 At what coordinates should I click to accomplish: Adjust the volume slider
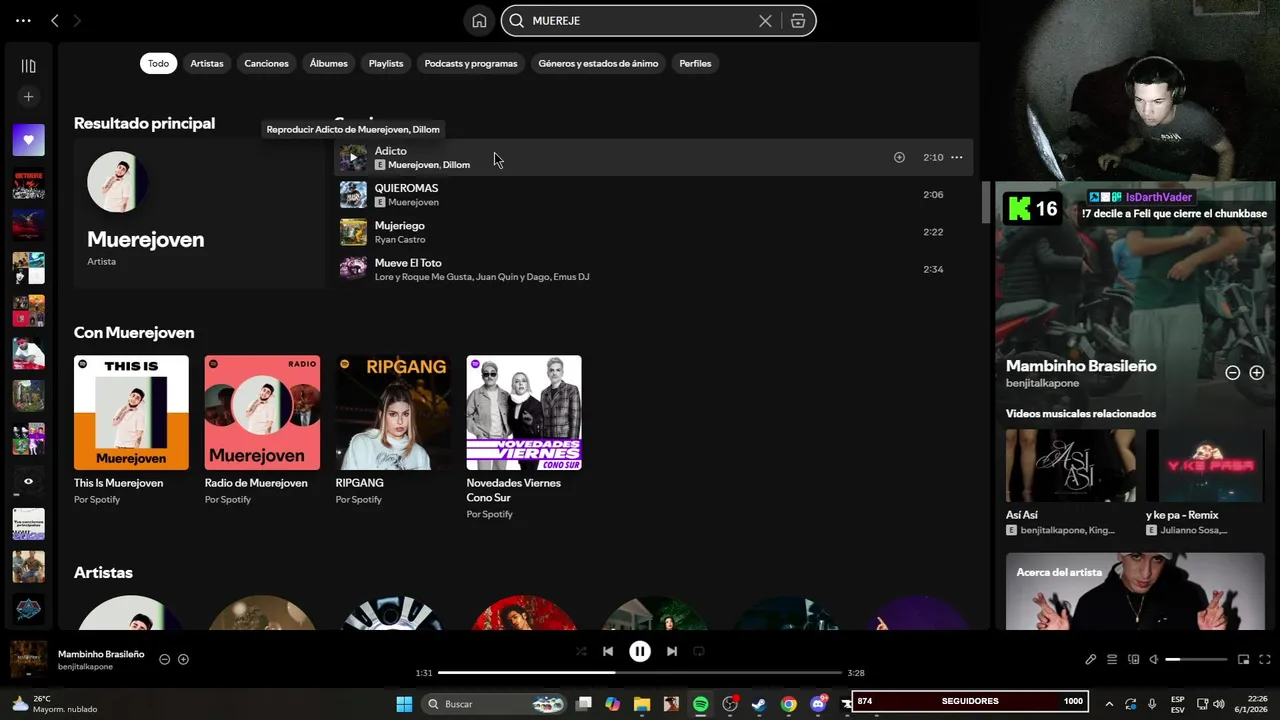(1196, 659)
